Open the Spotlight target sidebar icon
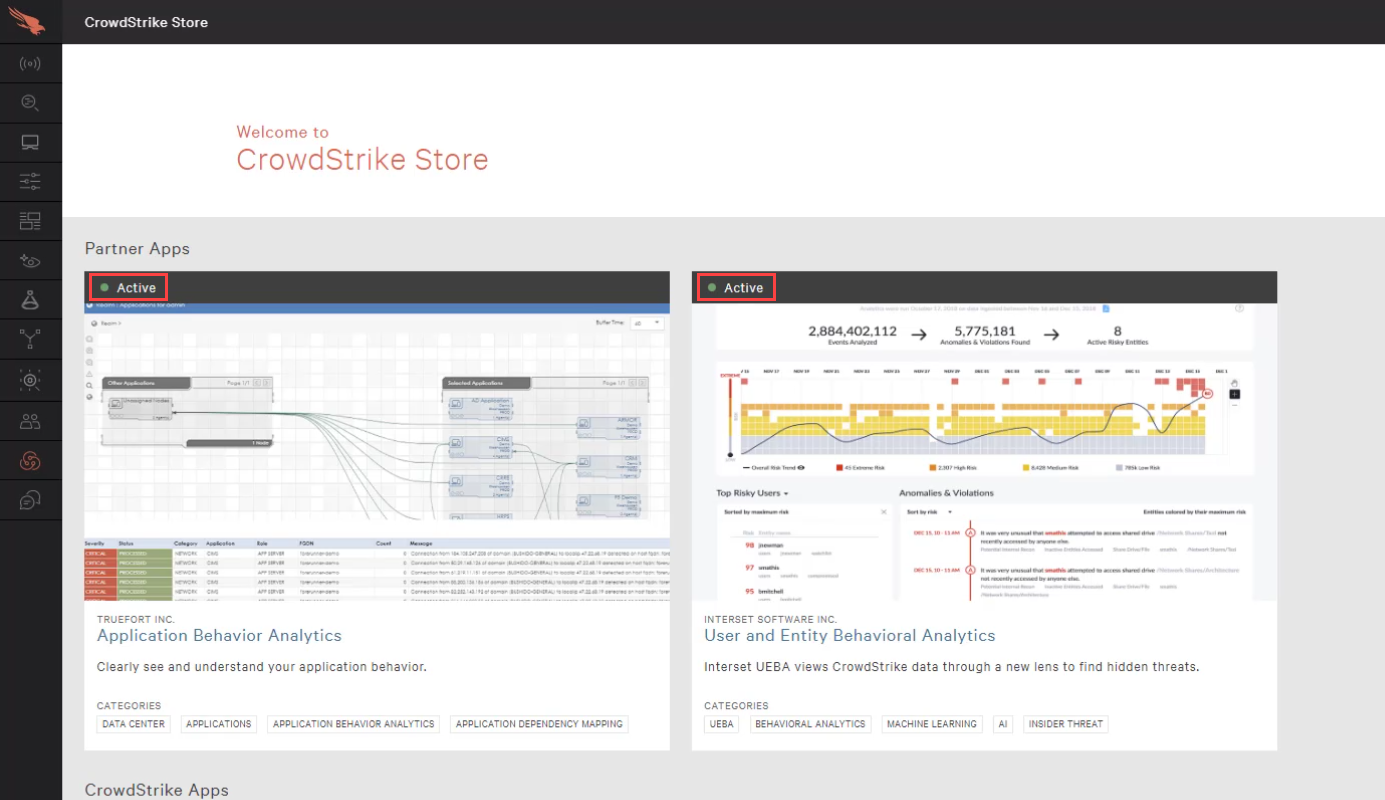This screenshot has height=800, width=1385. tap(30, 380)
